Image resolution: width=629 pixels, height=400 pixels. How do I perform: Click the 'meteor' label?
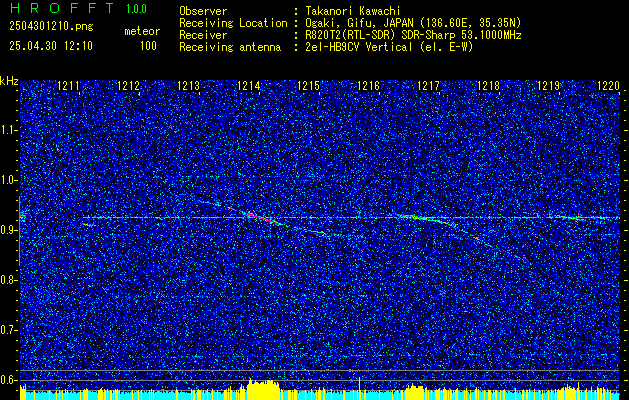click(142, 31)
